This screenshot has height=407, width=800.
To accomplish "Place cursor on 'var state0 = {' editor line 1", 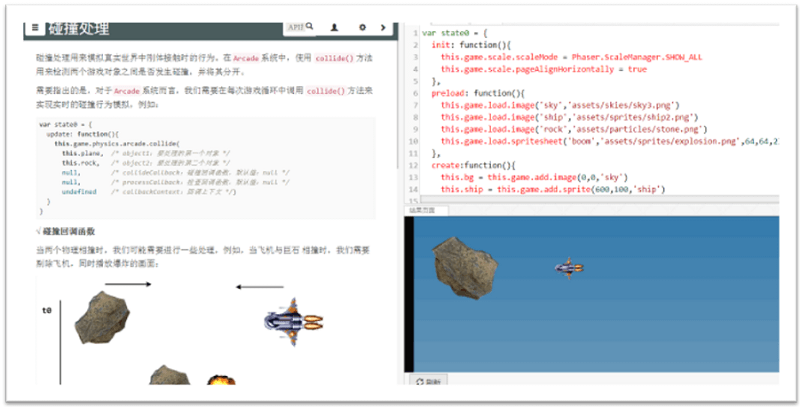I will point(455,33).
